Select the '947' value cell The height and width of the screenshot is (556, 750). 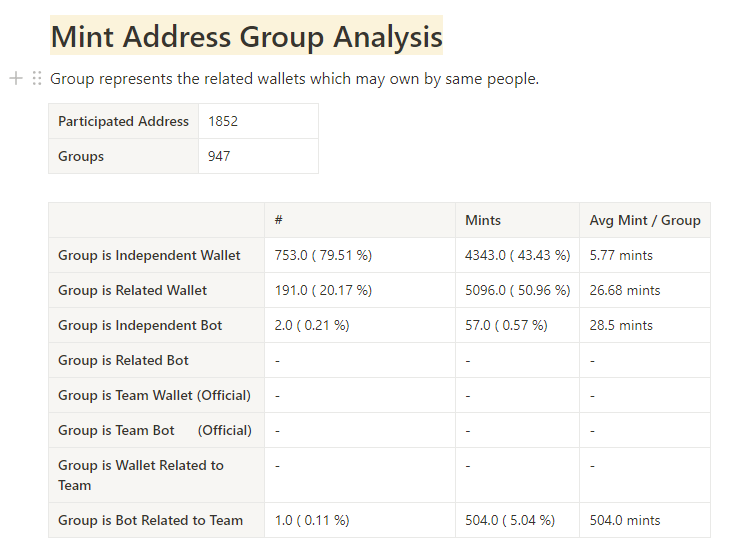(x=258, y=156)
